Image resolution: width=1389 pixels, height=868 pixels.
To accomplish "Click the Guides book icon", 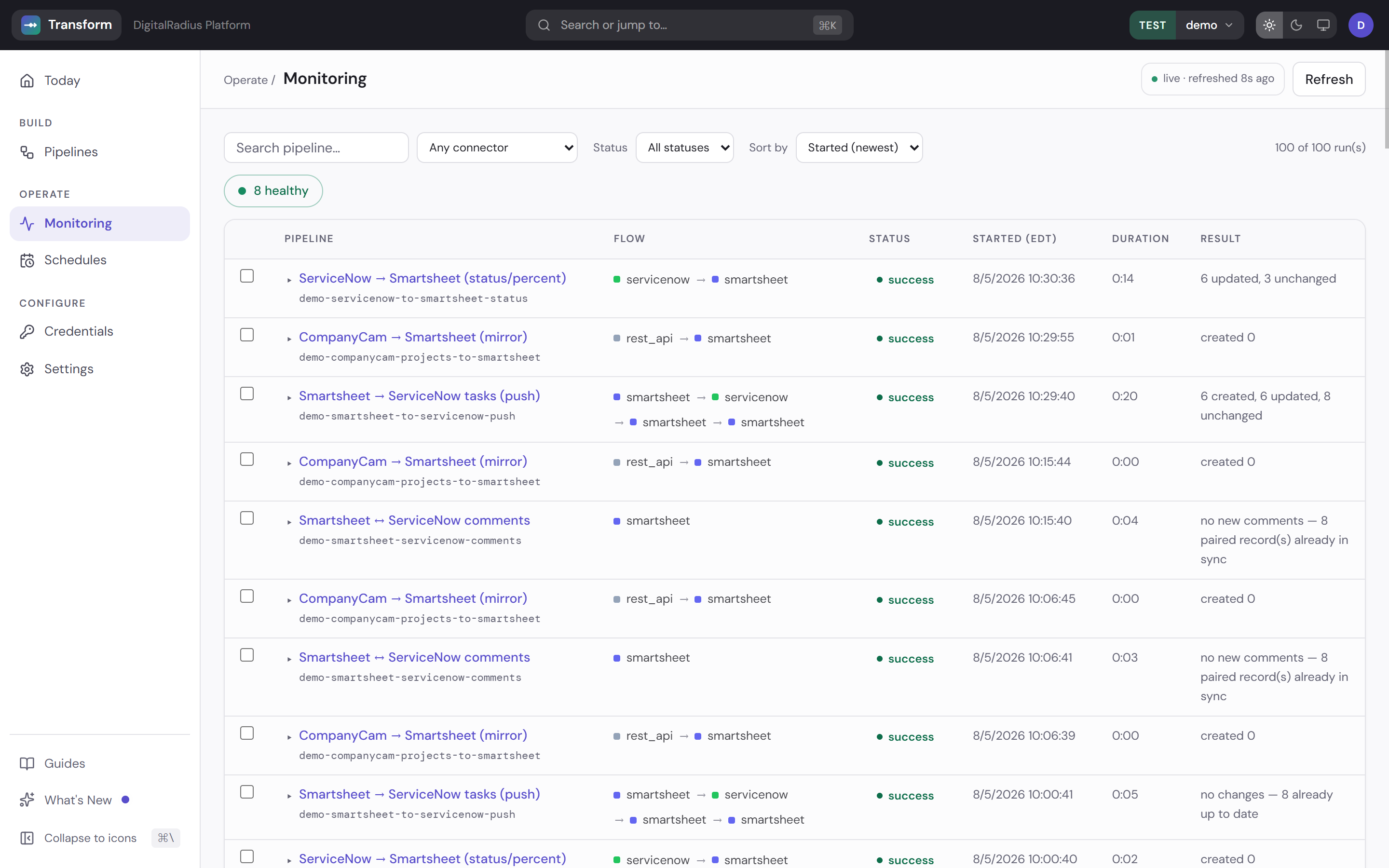I will point(27,763).
